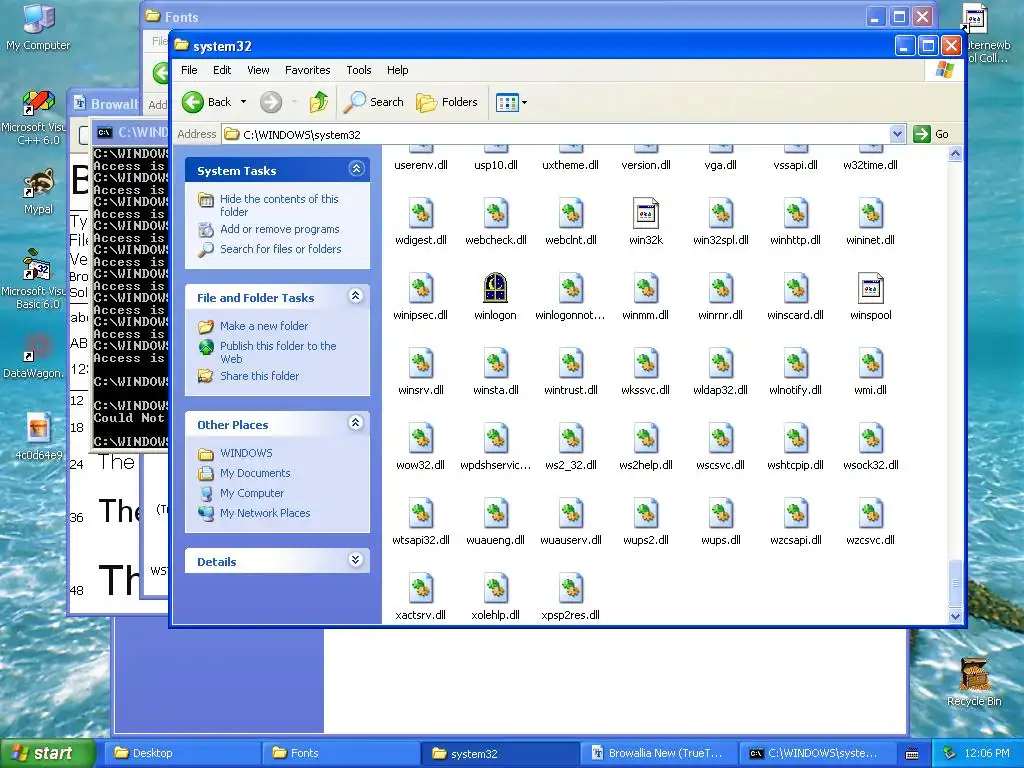This screenshot has height=768, width=1024.
Task: Click the Back arrow in system32 toolbar
Action: (193, 102)
